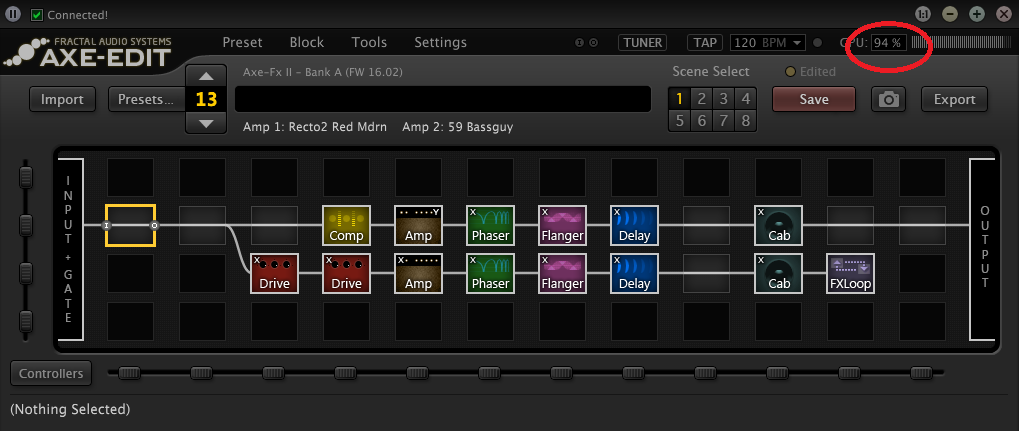Click the preset number 13 display

206,99
